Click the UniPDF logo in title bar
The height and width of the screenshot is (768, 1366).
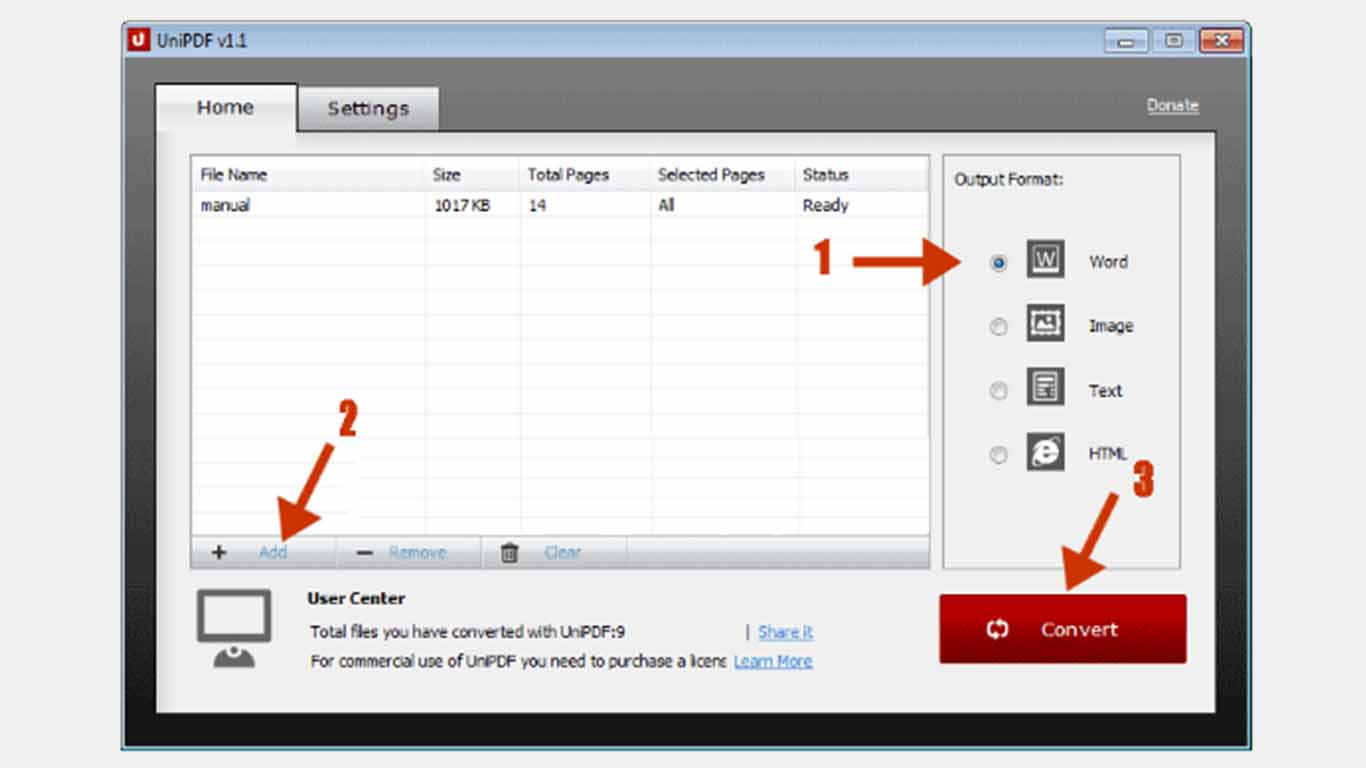[139, 41]
